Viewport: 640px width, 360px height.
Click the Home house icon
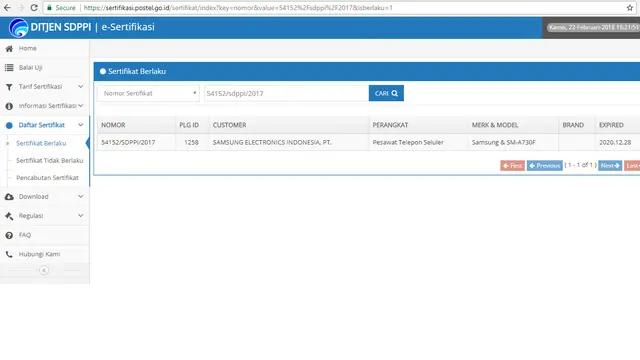pos(9,49)
